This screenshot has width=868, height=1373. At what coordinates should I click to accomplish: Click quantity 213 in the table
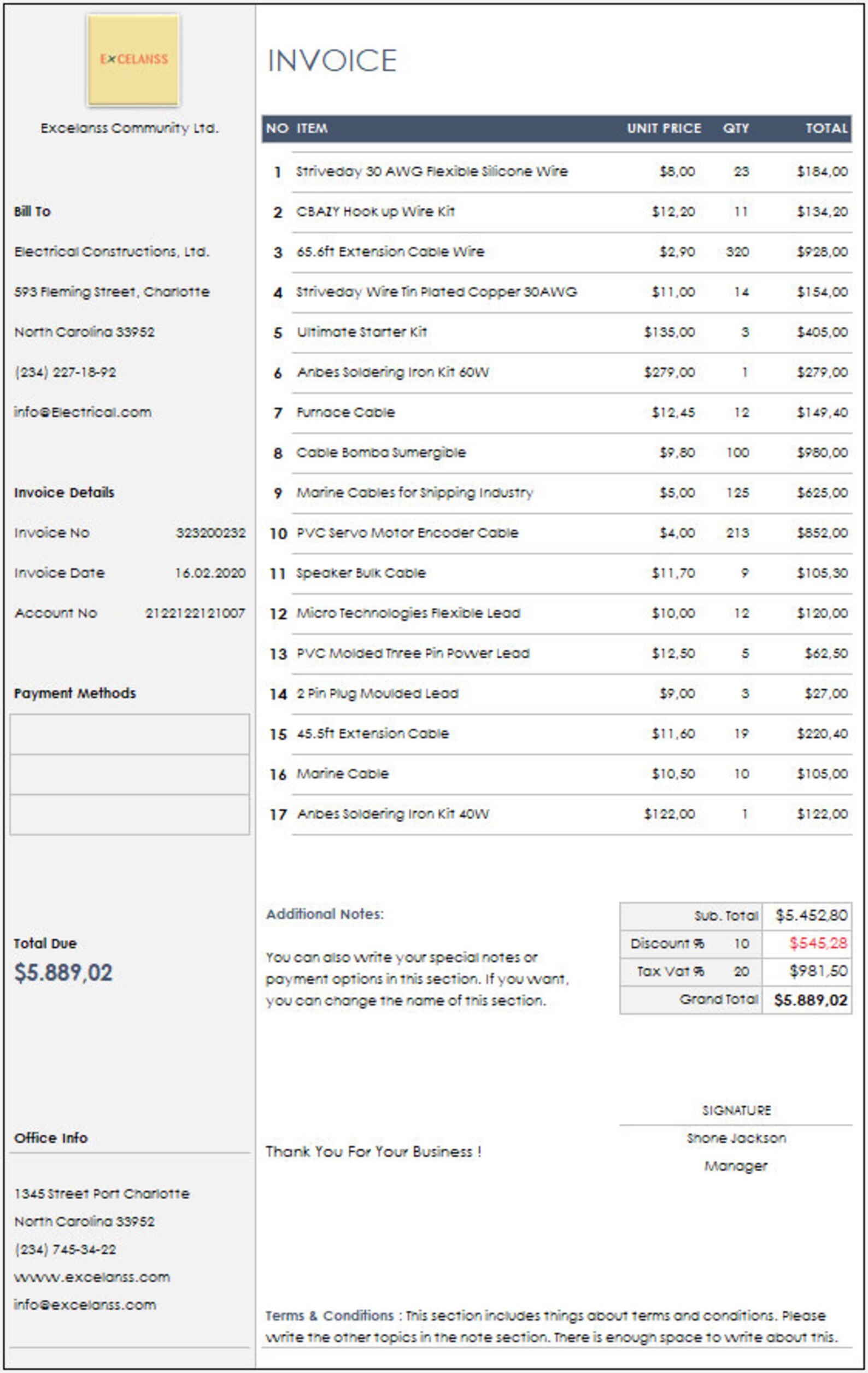(737, 532)
